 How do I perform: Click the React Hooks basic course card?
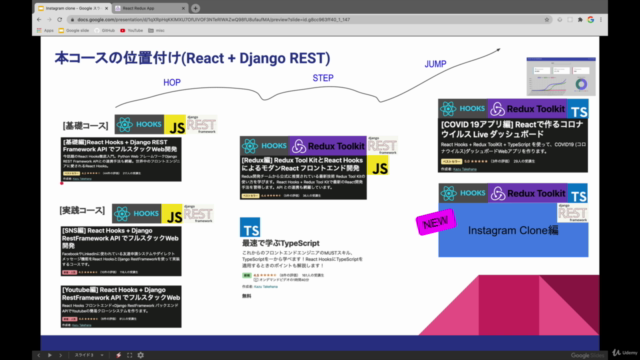121,160
